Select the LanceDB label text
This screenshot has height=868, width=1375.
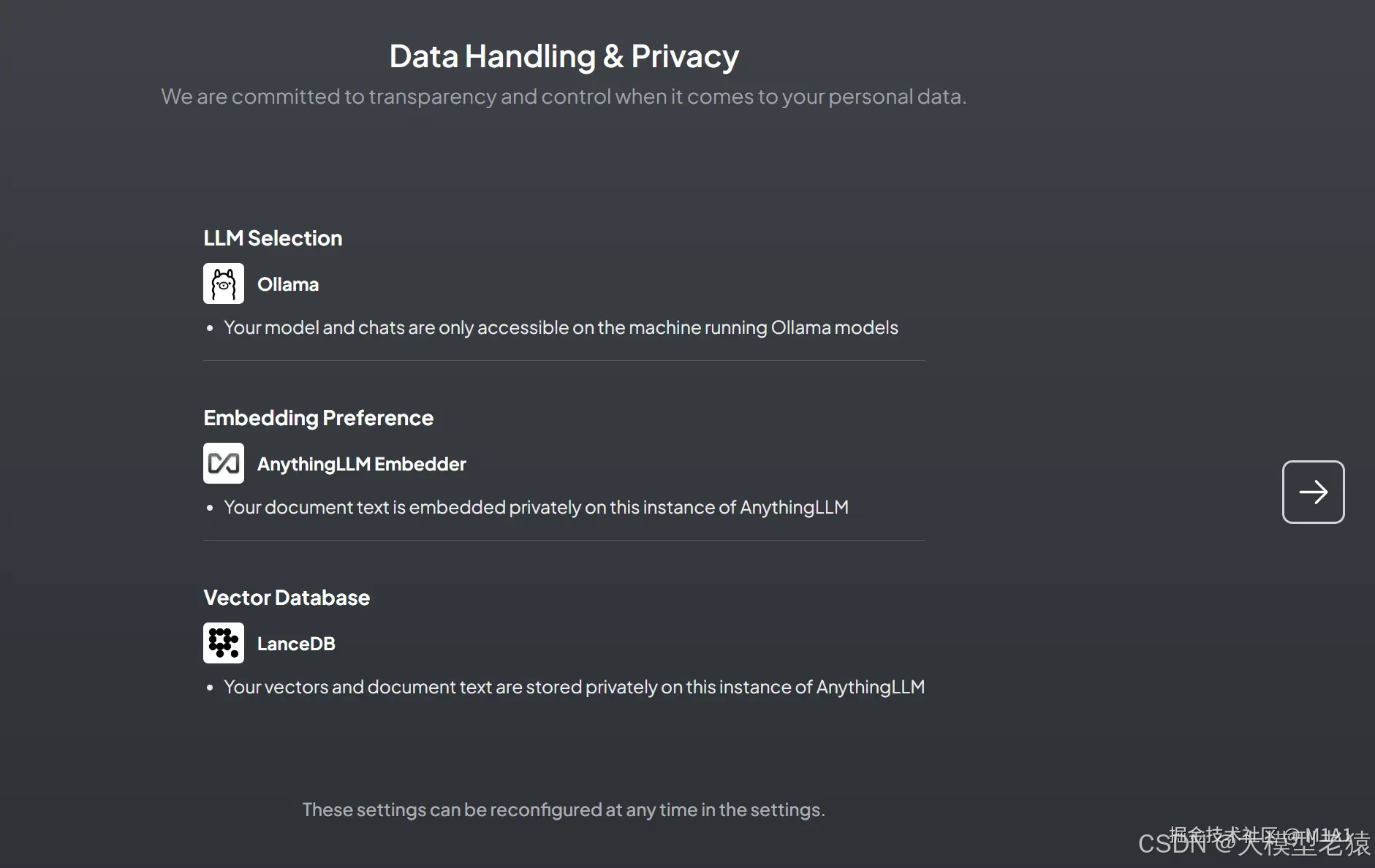tap(296, 644)
